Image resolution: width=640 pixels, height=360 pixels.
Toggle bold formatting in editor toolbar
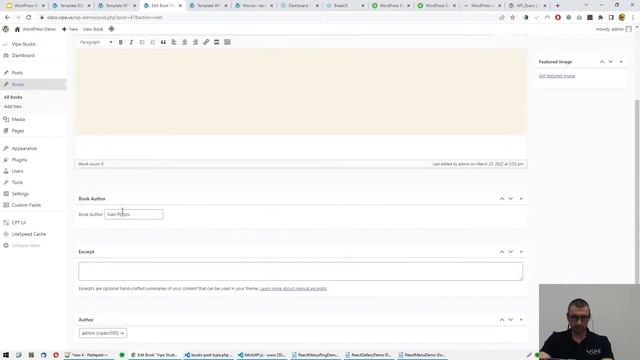click(x=121, y=42)
